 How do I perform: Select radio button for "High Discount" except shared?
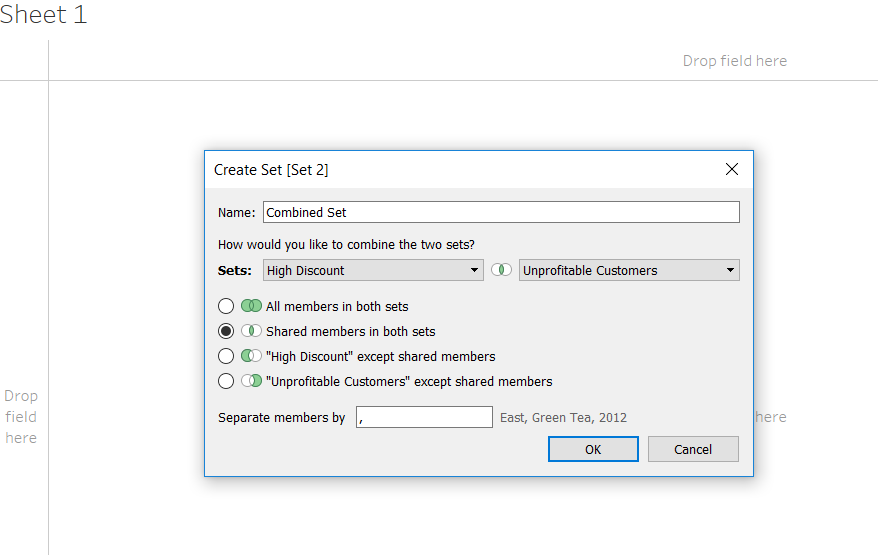tap(226, 356)
